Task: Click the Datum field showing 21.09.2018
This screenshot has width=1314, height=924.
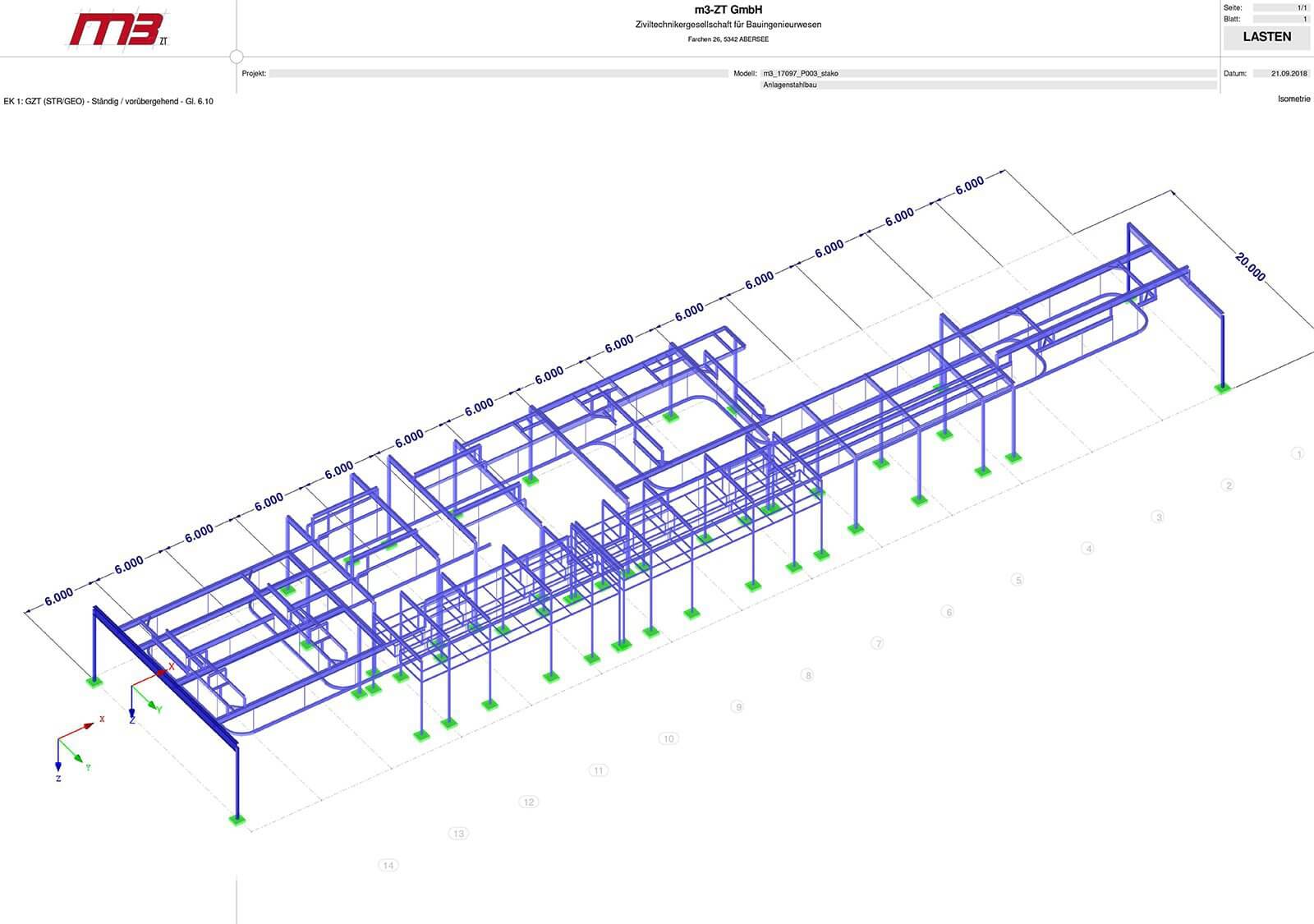Action: tap(1280, 73)
